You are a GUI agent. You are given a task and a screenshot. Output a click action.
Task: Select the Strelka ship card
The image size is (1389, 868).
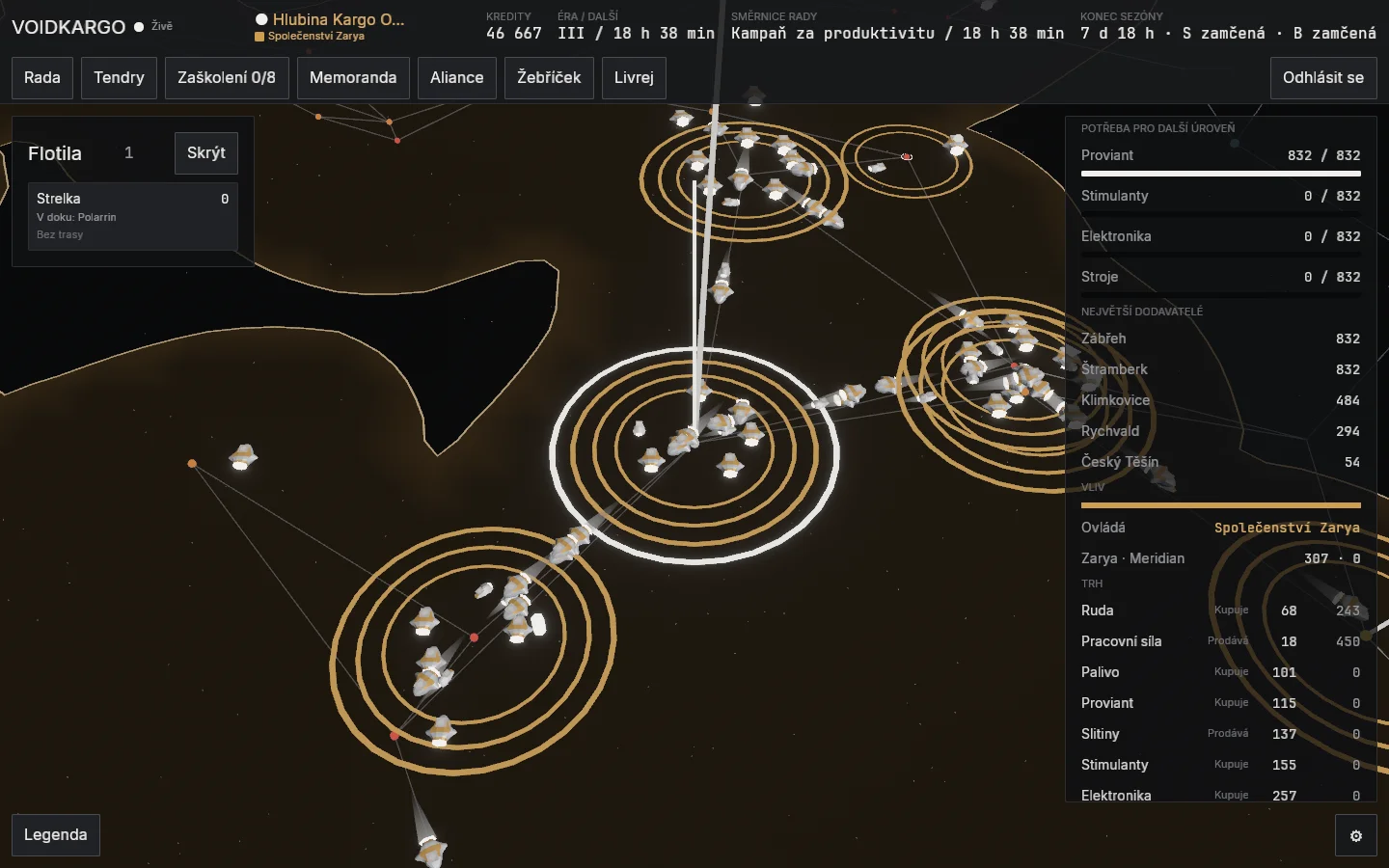pos(133,216)
